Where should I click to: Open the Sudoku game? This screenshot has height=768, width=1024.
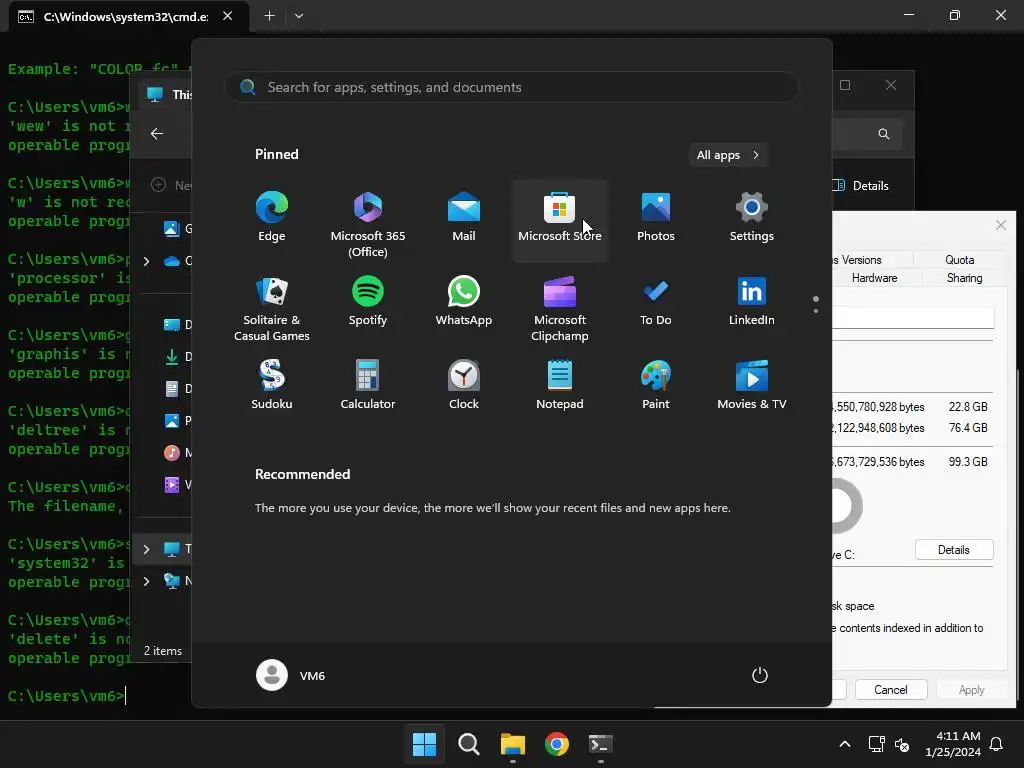272,385
